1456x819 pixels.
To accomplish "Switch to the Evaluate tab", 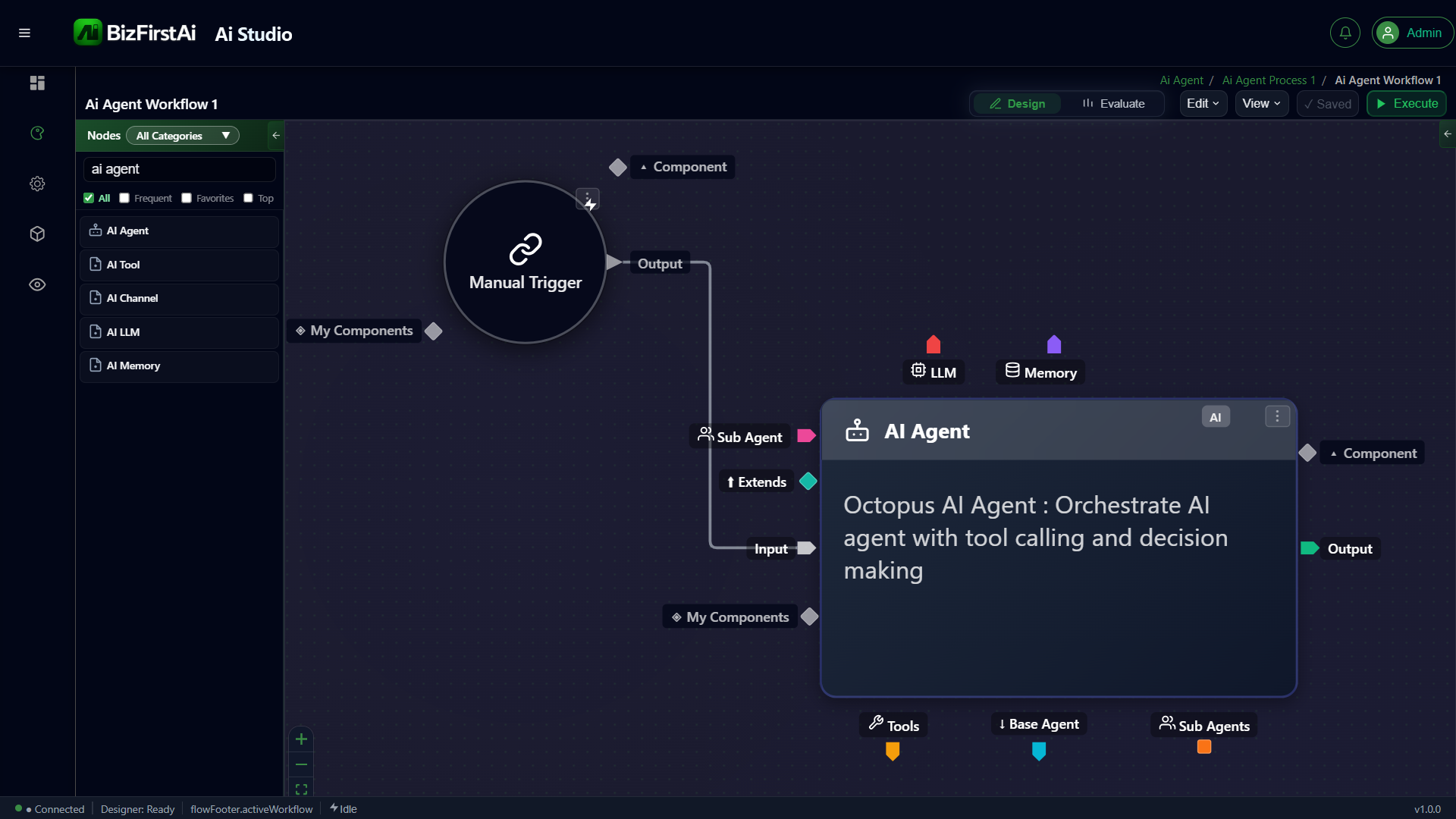I will [1113, 104].
